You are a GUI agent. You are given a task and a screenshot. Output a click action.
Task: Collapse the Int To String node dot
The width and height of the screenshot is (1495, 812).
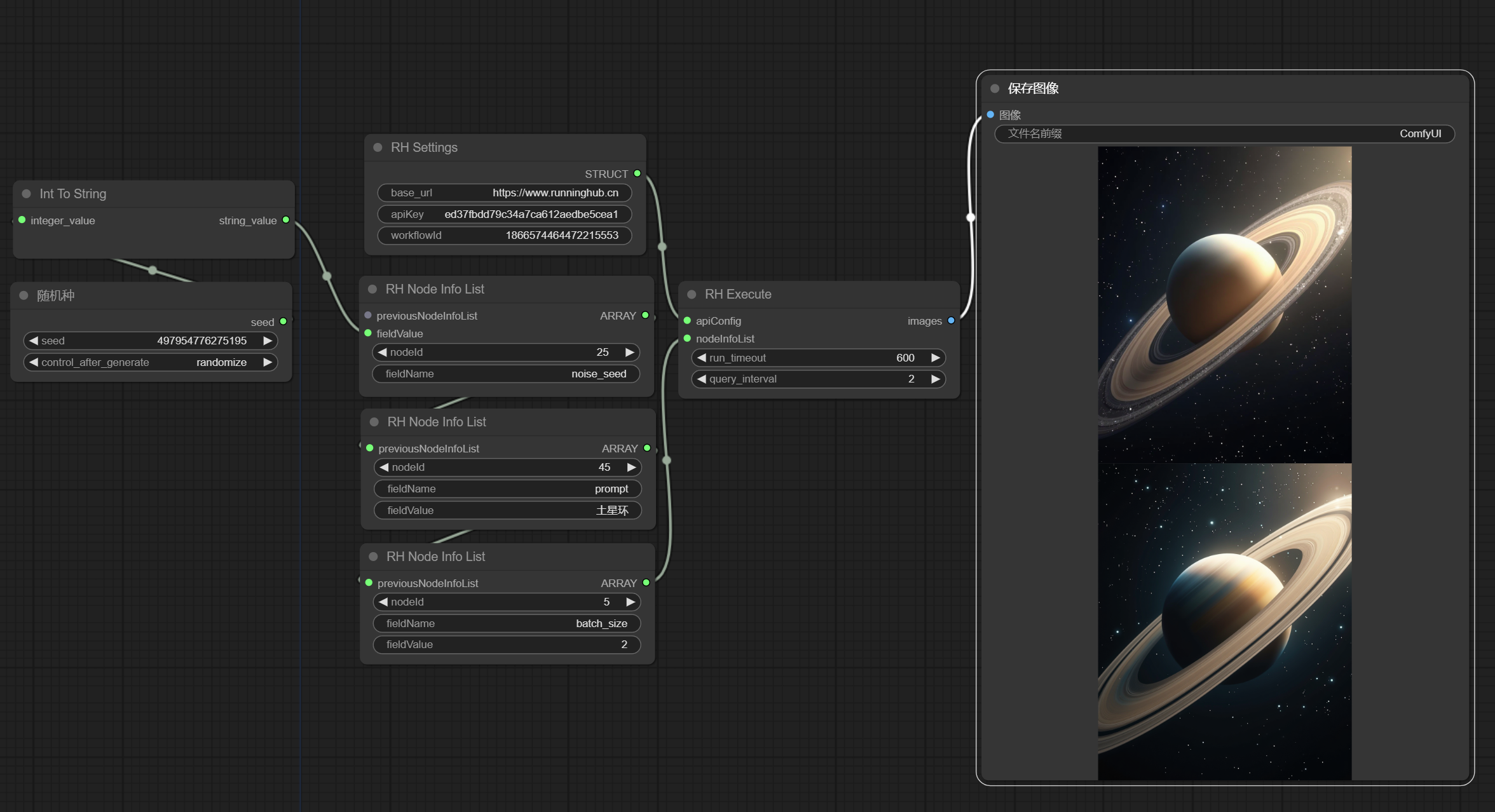pyautogui.click(x=26, y=194)
